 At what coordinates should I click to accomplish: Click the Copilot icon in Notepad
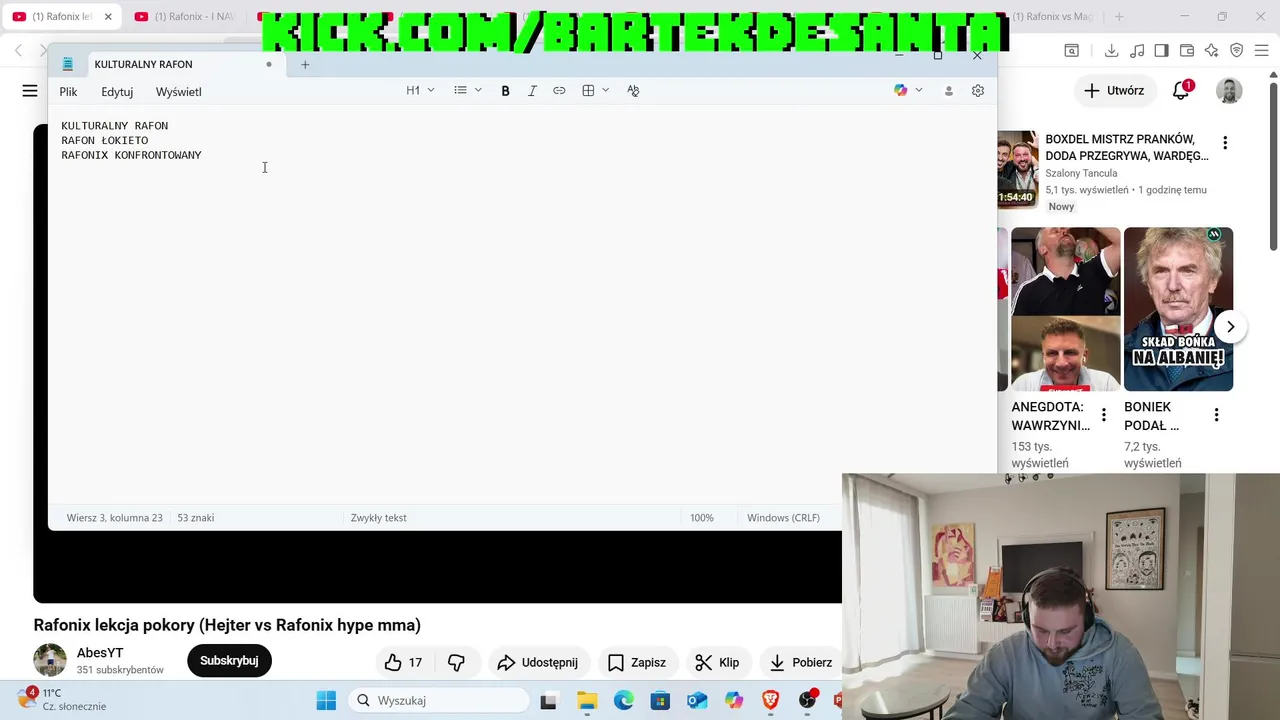pyautogui.click(x=901, y=91)
